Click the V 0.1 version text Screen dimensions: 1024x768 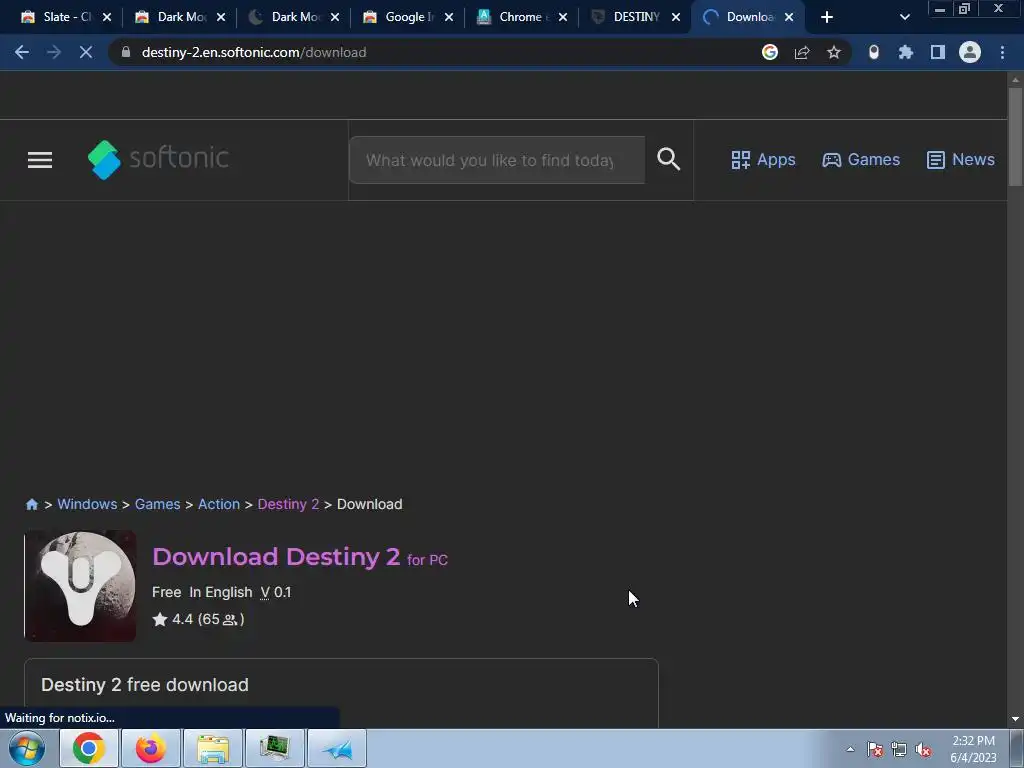pos(276,592)
